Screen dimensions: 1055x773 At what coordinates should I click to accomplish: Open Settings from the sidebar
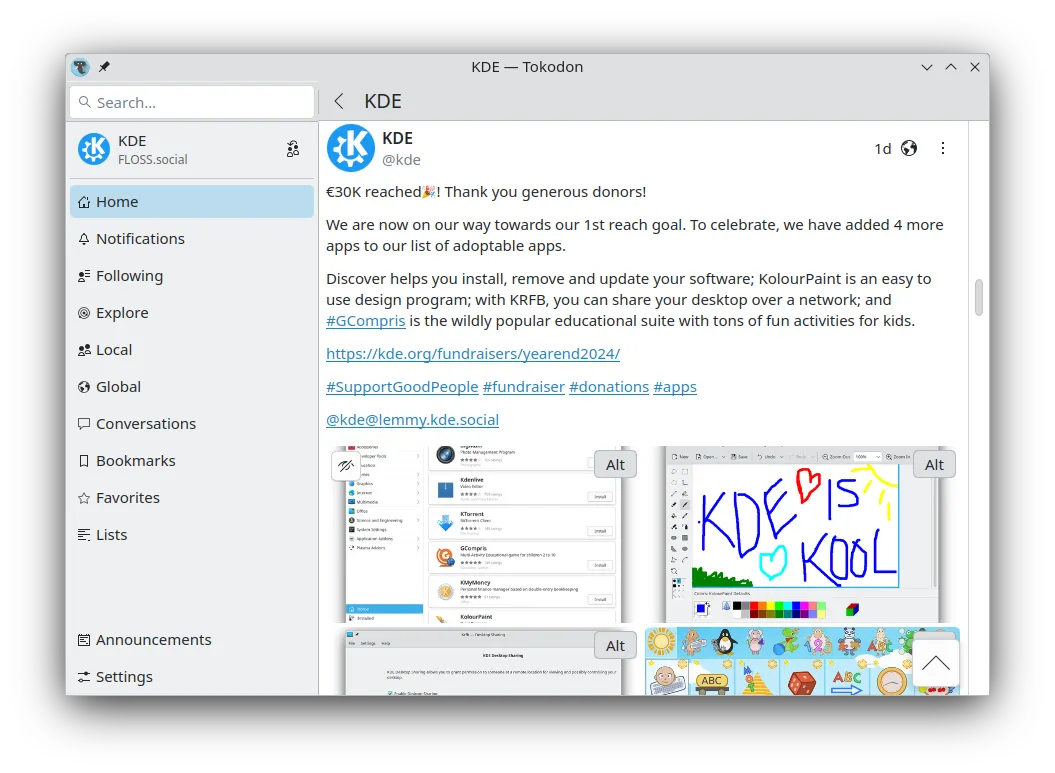coord(124,677)
